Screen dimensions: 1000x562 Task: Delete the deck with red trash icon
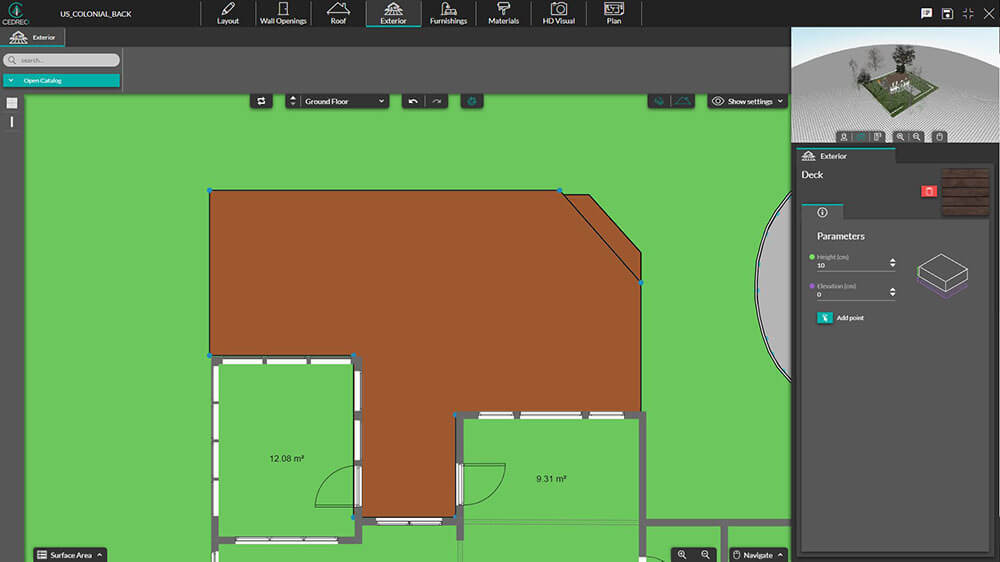[x=929, y=191]
